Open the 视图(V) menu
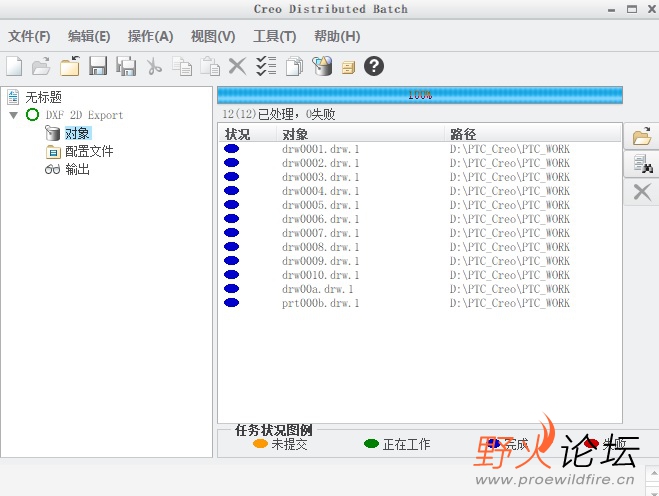Screen dimensions: 659x496 213,37
